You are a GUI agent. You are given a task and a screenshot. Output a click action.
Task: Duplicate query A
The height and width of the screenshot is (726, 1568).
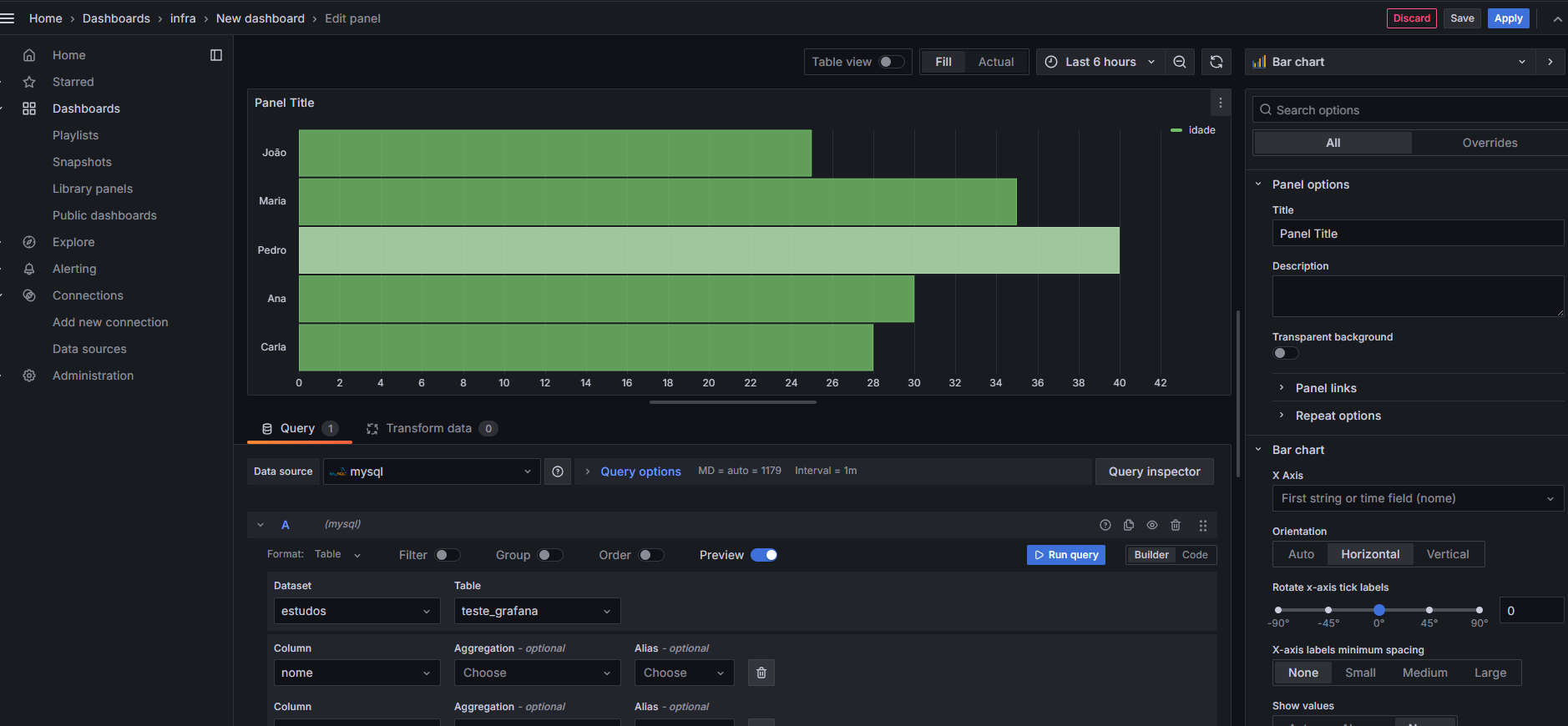(1129, 525)
